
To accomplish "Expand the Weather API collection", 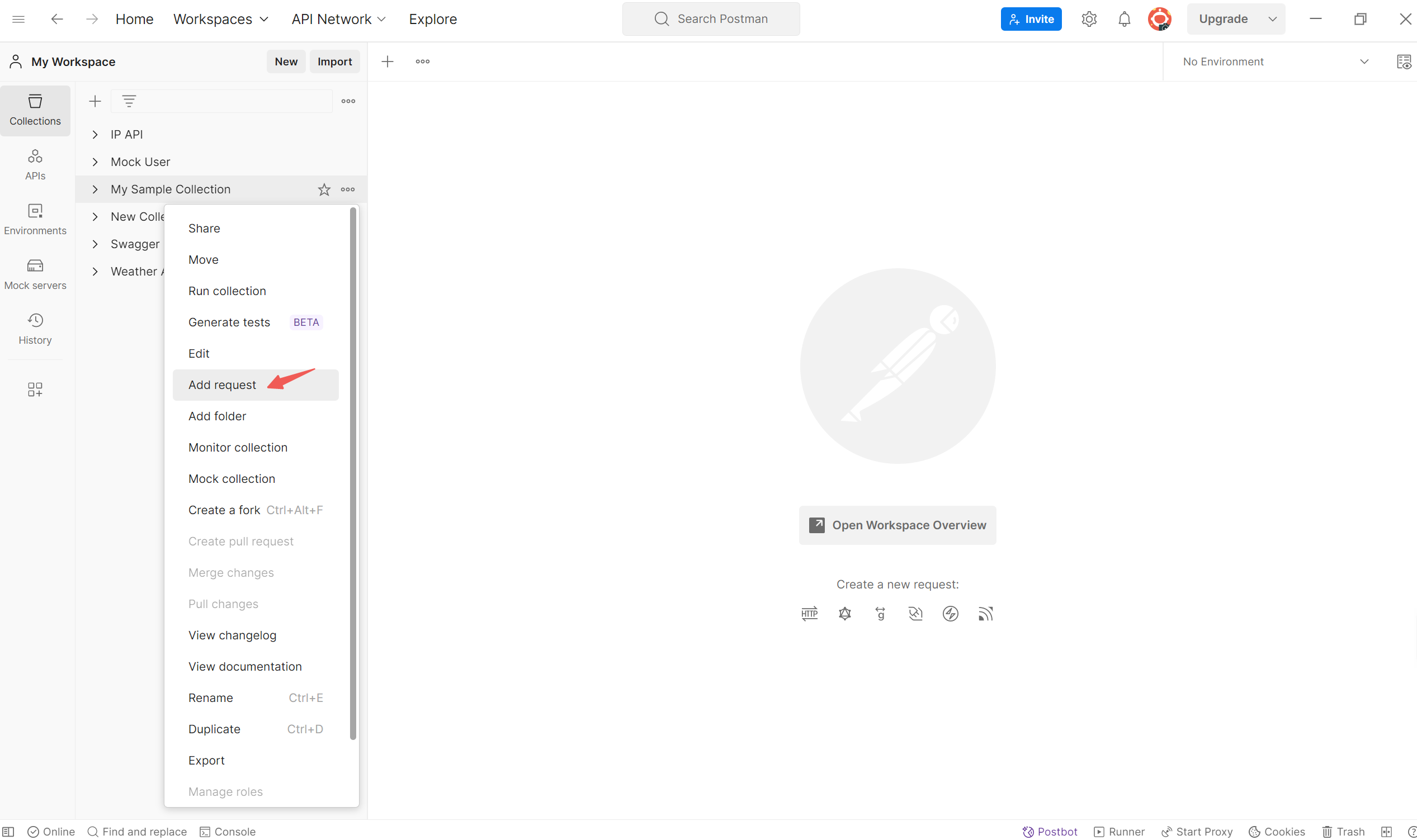I will point(94,272).
